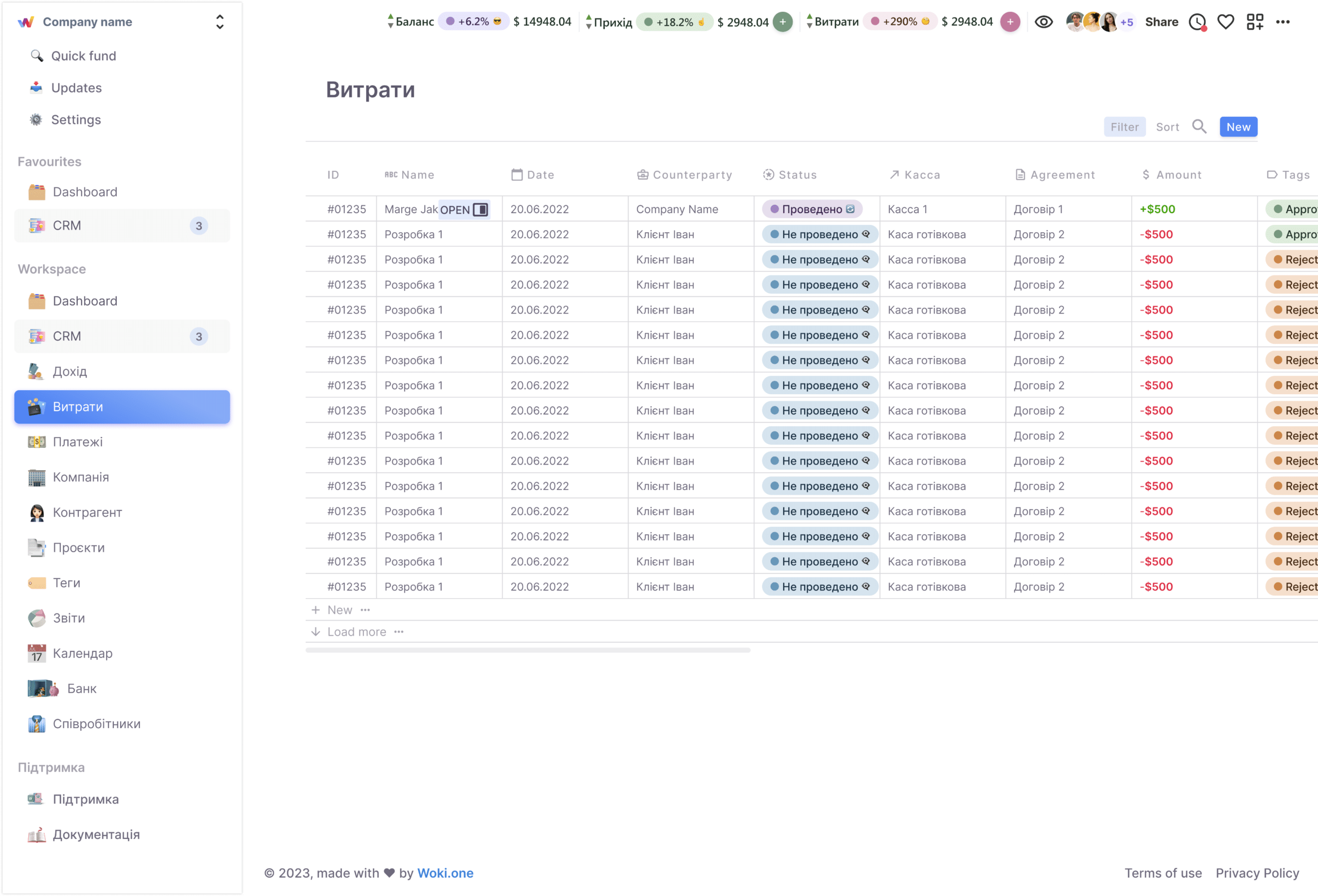Open the Woki.one link in footer
This screenshot has height=896, width=1318.
tap(445, 873)
